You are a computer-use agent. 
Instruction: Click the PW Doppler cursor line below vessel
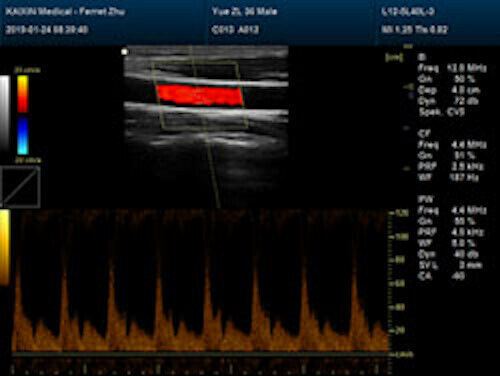213,170
